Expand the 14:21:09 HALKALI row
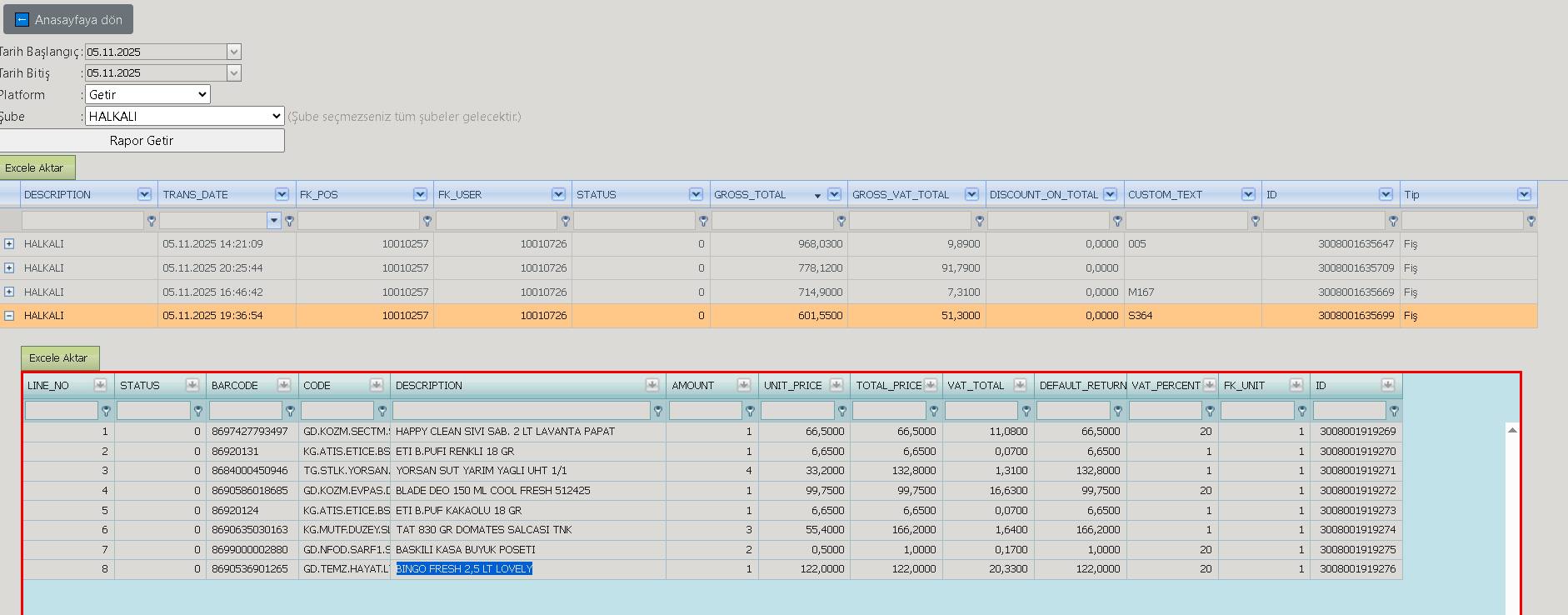Image resolution: width=1568 pixels, height=615 pixels. coord(9,244)
